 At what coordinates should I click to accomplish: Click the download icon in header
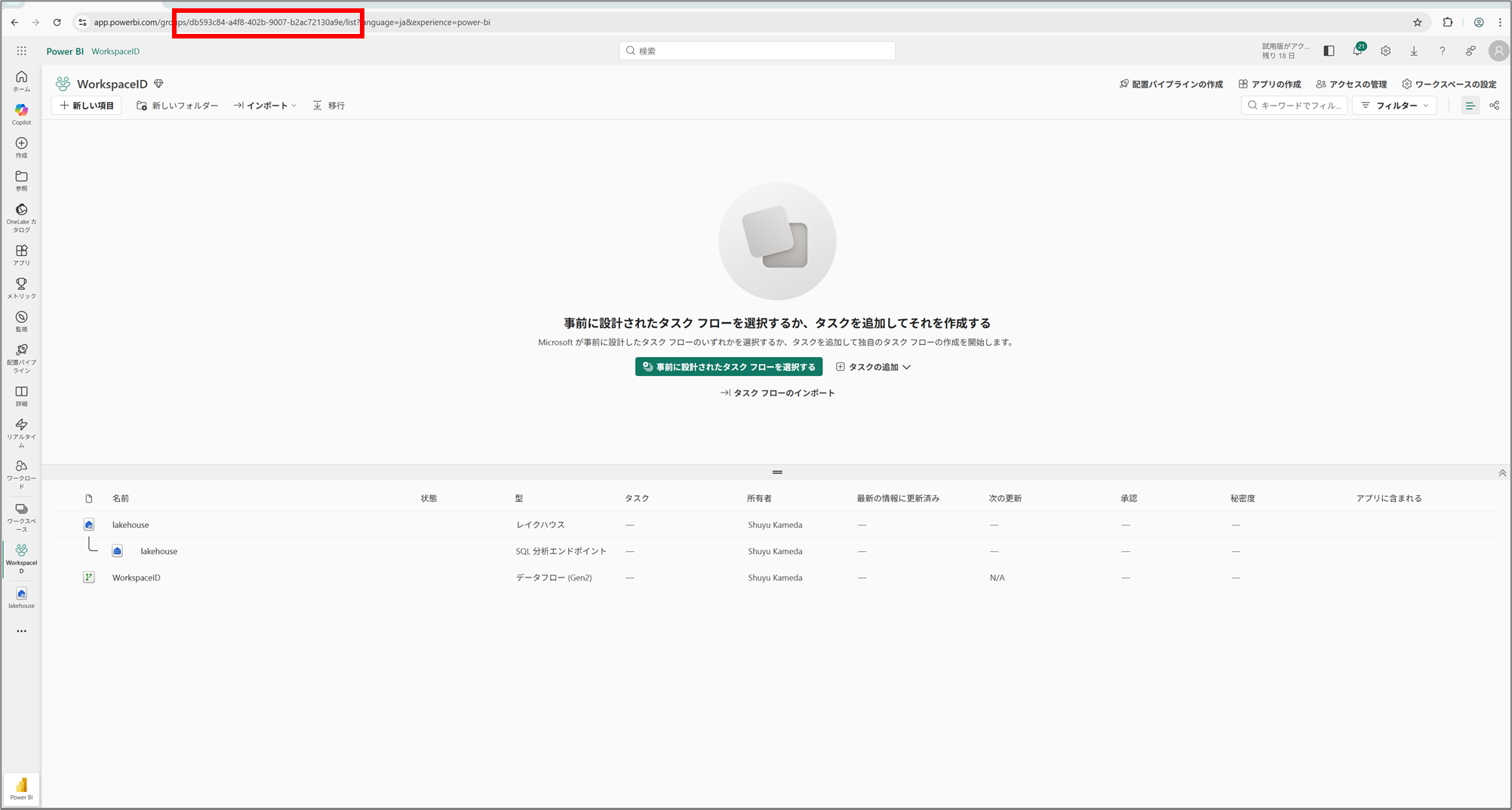pos(1413,51)
